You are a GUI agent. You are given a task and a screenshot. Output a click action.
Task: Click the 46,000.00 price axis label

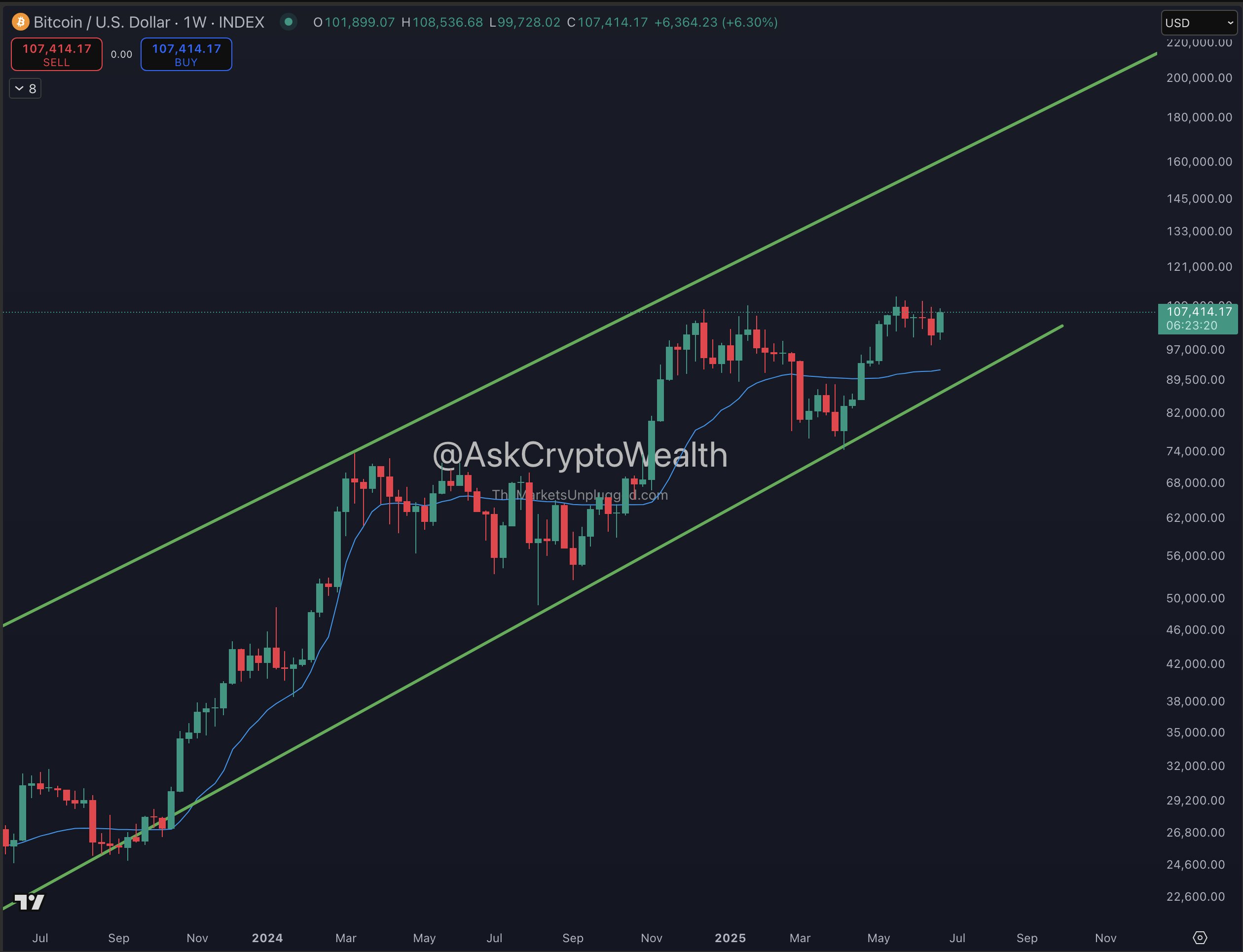tap(1196, 629)
